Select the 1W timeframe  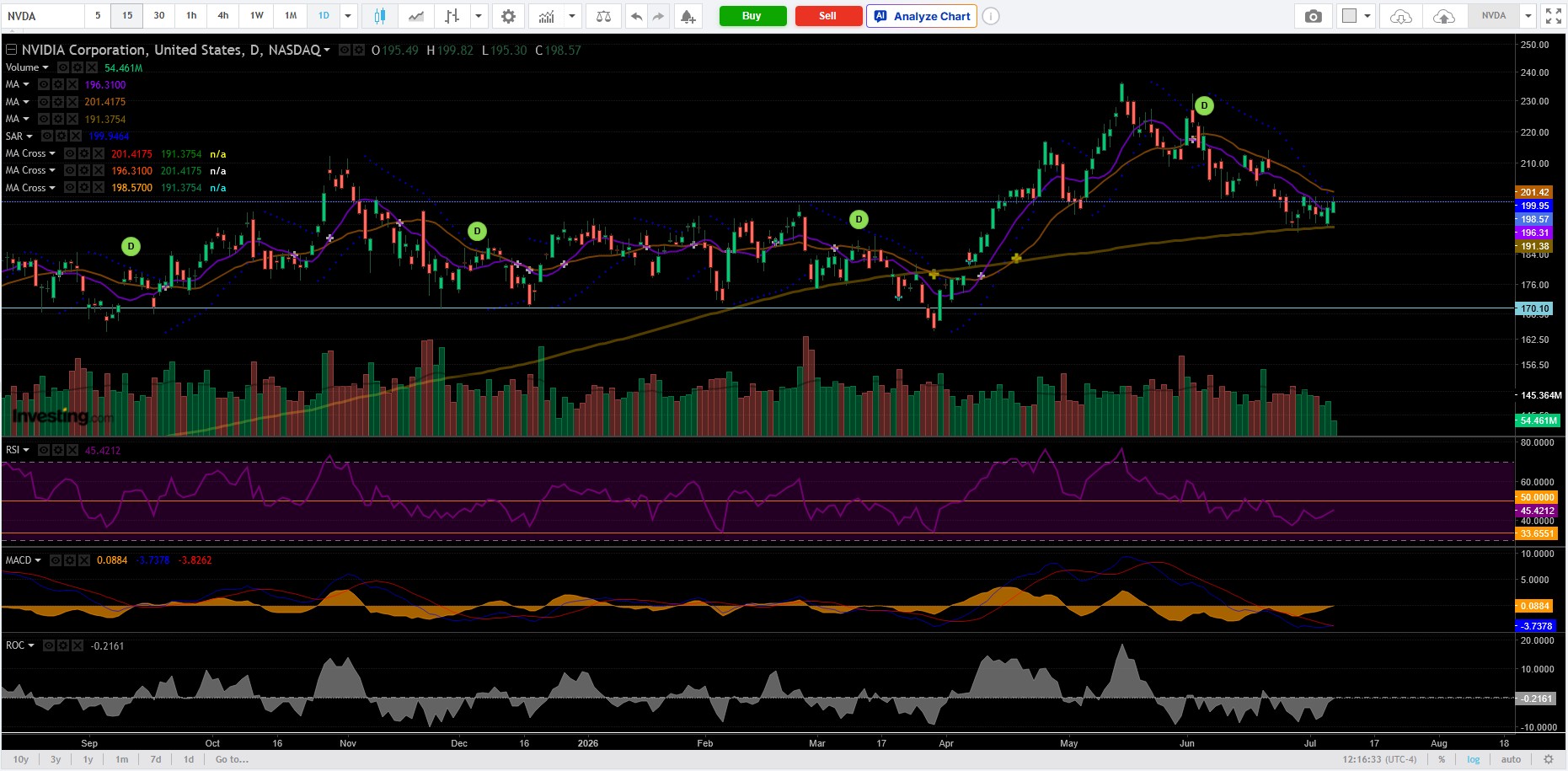pos(257,16)
